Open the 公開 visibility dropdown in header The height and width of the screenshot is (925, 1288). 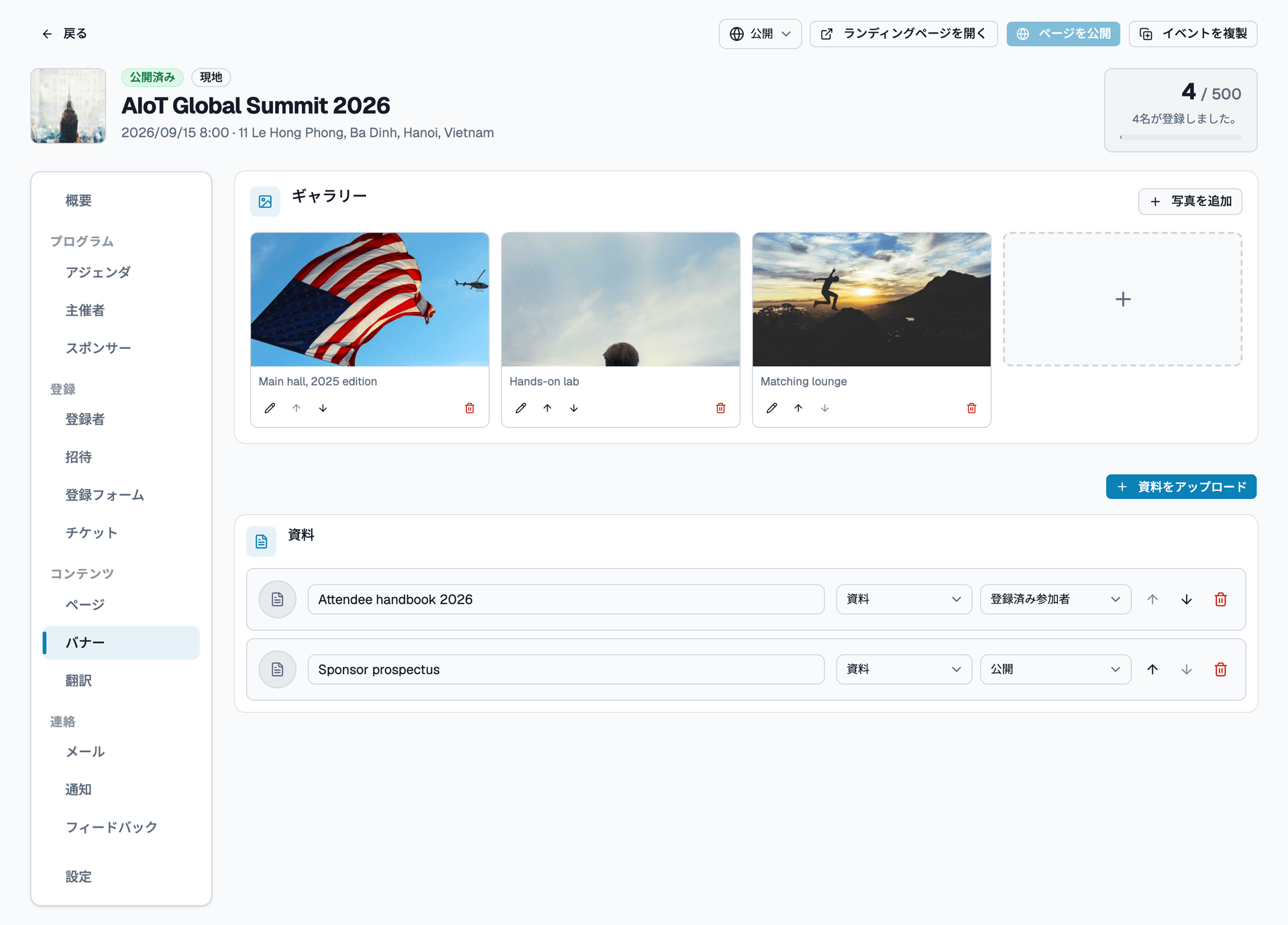pos(760,34)
